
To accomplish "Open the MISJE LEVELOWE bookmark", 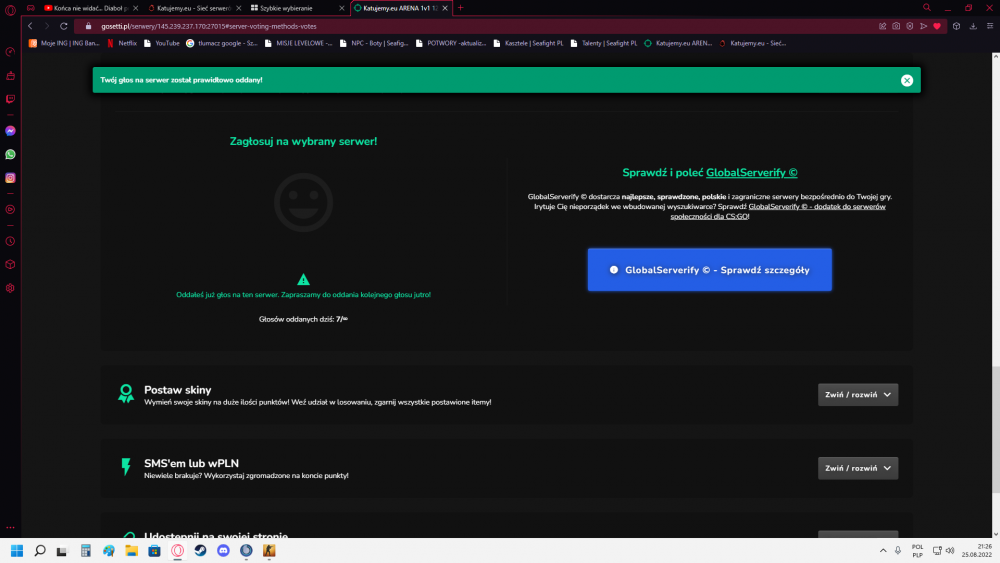I will [x=298, y=43].
